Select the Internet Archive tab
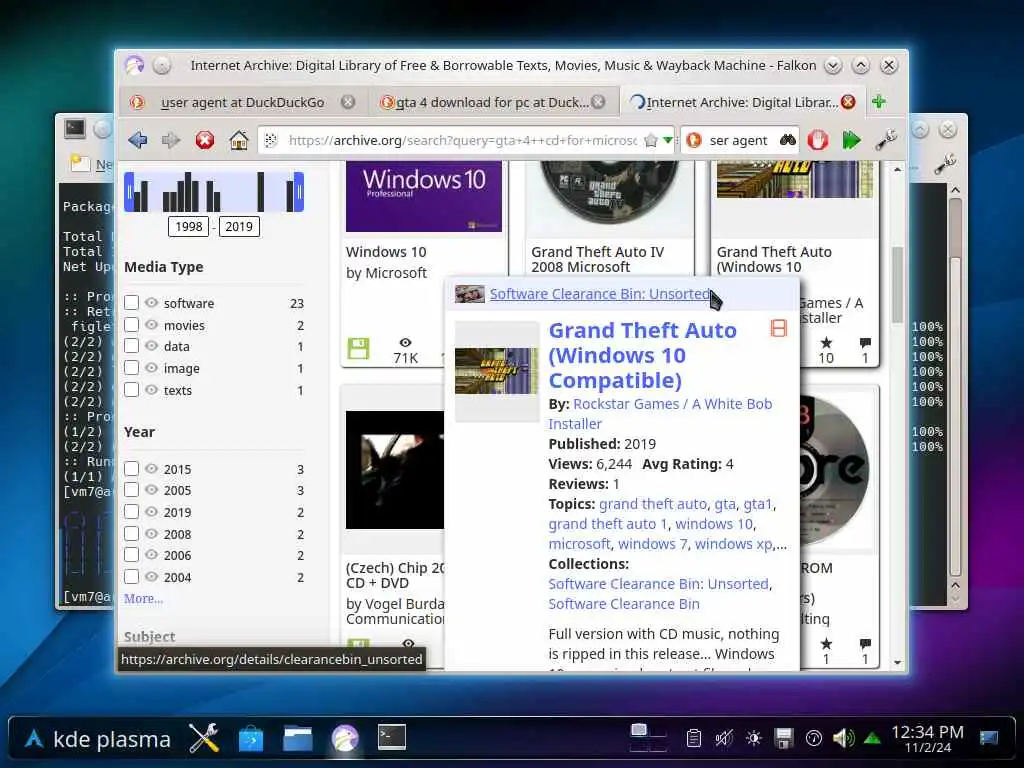 click(x=742, y=103)
